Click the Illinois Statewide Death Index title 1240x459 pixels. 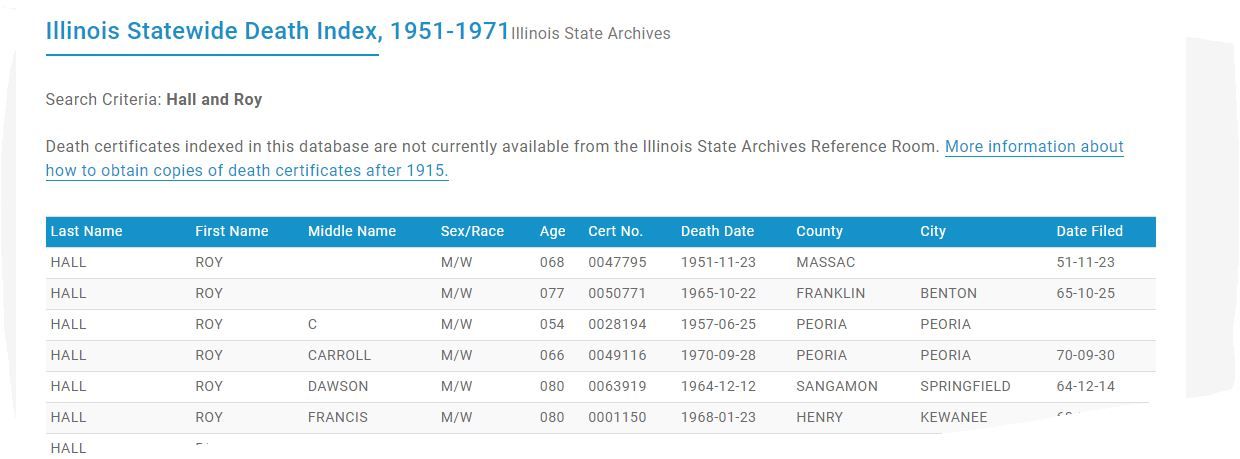click(278, 31)
